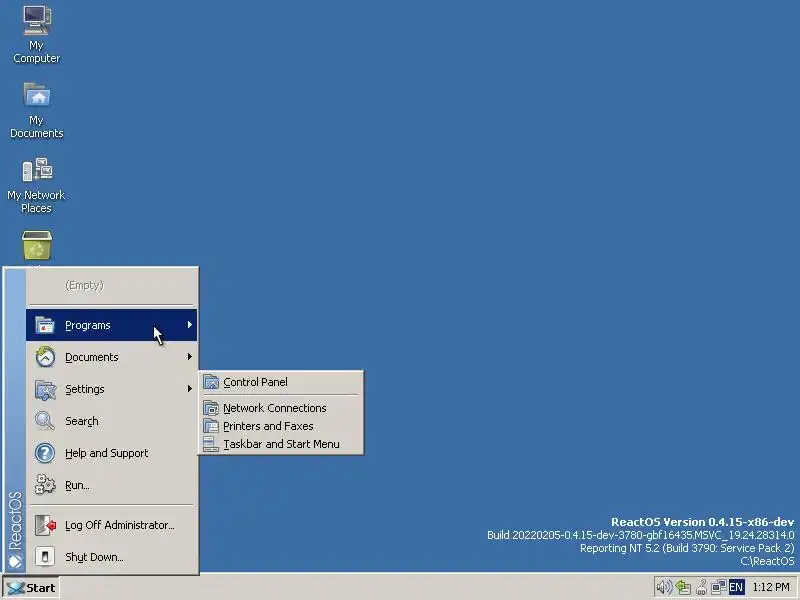Click the Shut Down power icon
800x600 pixels.
click(x=45, y=557)
